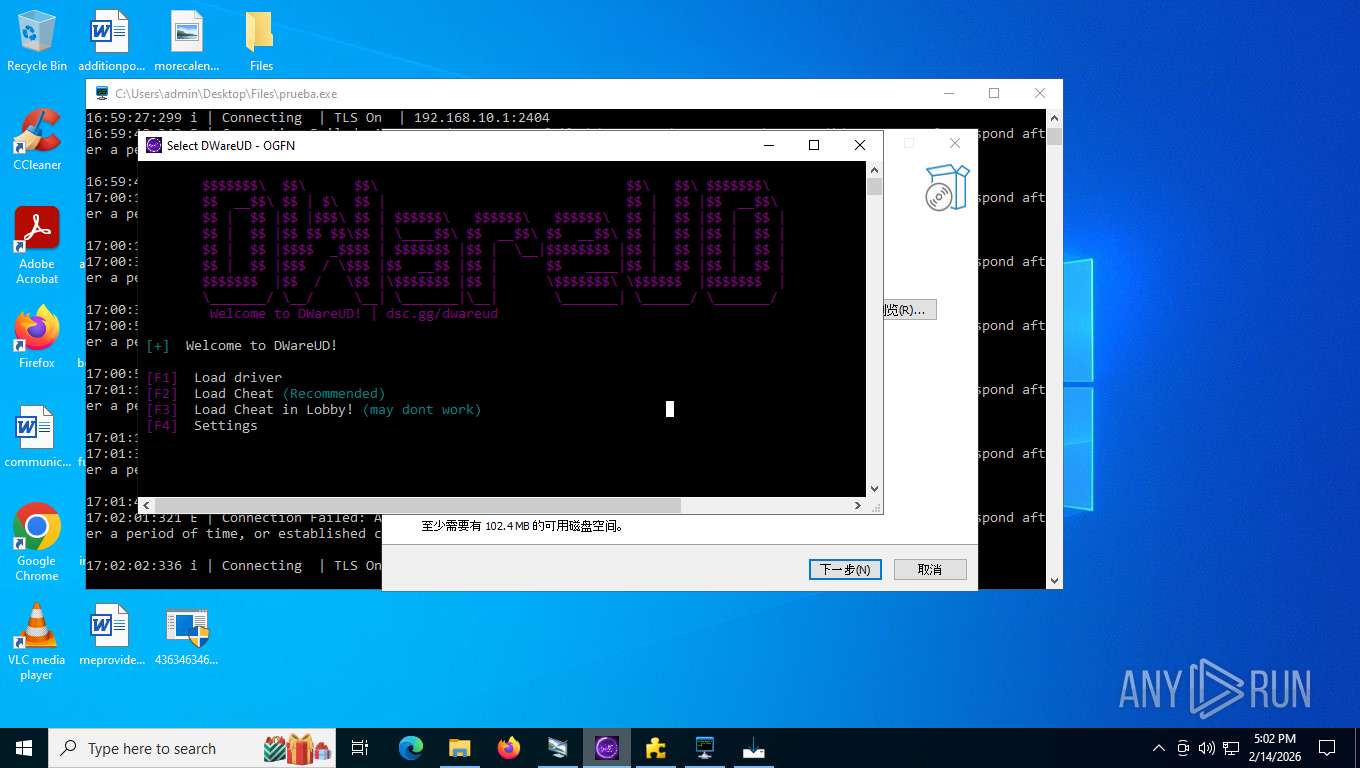Minimize the DWareUD console window
This screenshot has width=1360, height=768.
pyautogui.click(x=769, y=145)
